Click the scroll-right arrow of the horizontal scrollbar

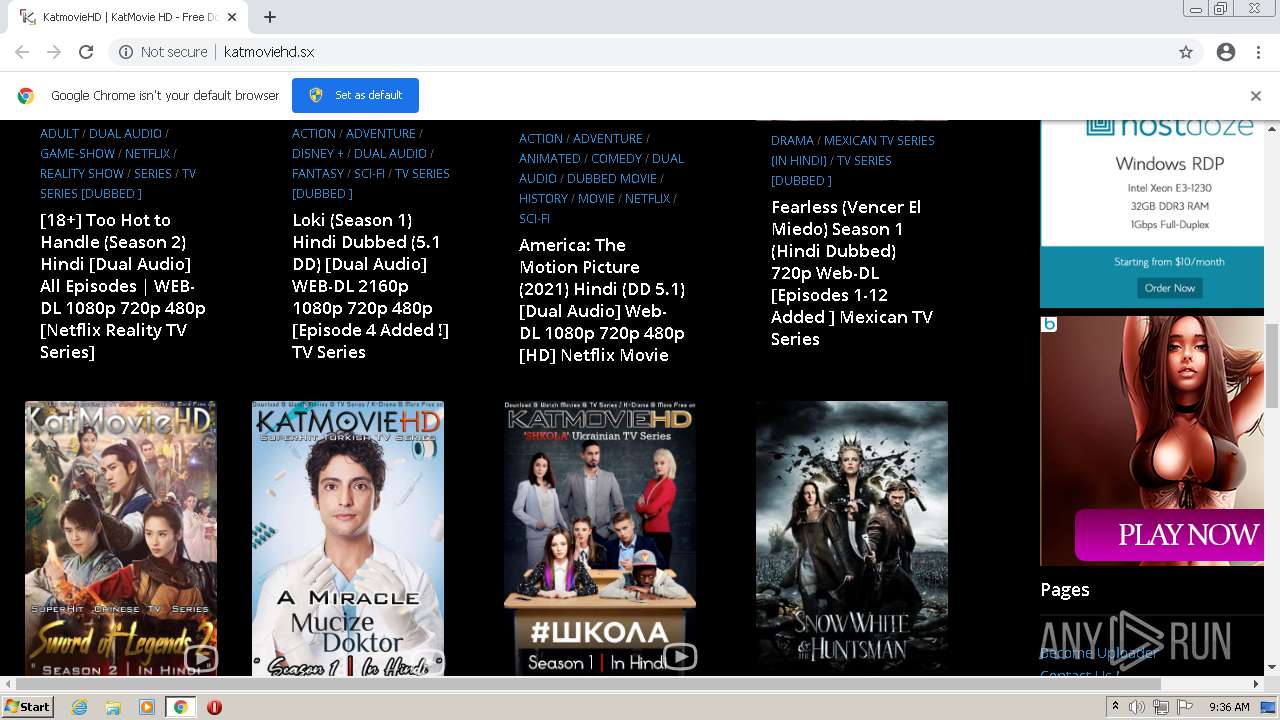pyautogui.click(x=1257, y=684)
